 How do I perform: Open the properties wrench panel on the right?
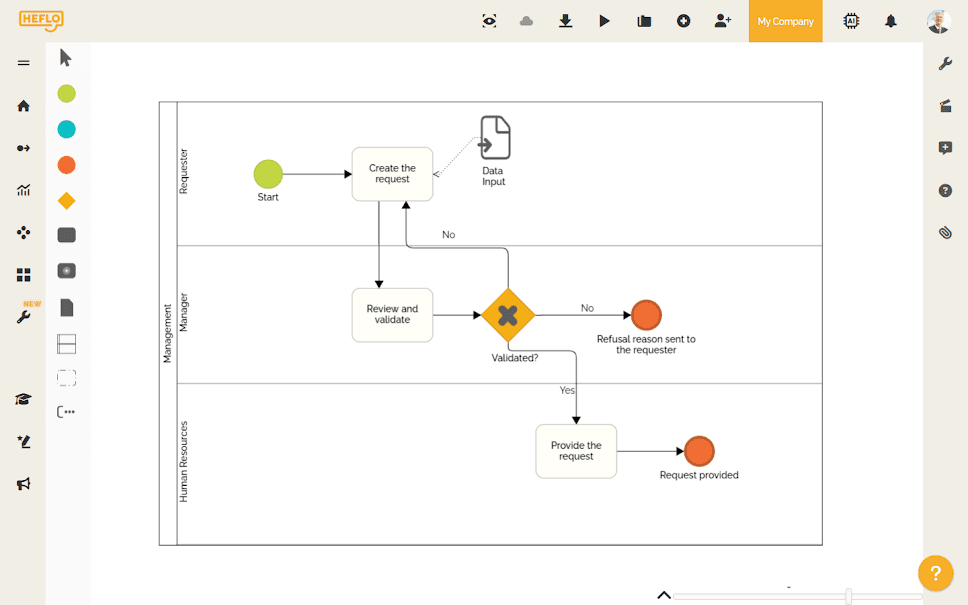point(945,62)
